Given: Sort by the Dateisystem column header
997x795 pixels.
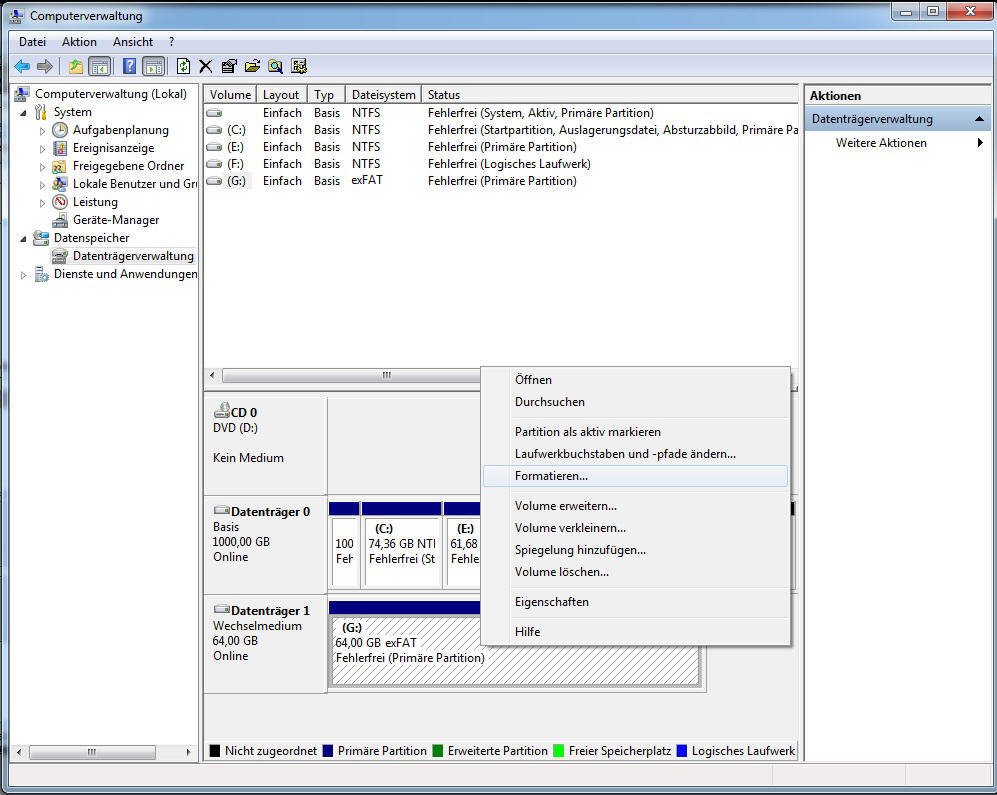Looking at the screenshot, I should (x=383, y=95).
